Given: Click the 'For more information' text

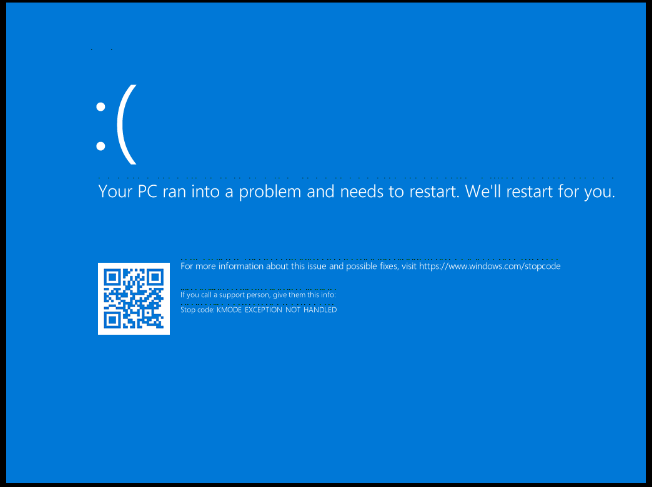Looking at the screenshot, I should [222, 266].
